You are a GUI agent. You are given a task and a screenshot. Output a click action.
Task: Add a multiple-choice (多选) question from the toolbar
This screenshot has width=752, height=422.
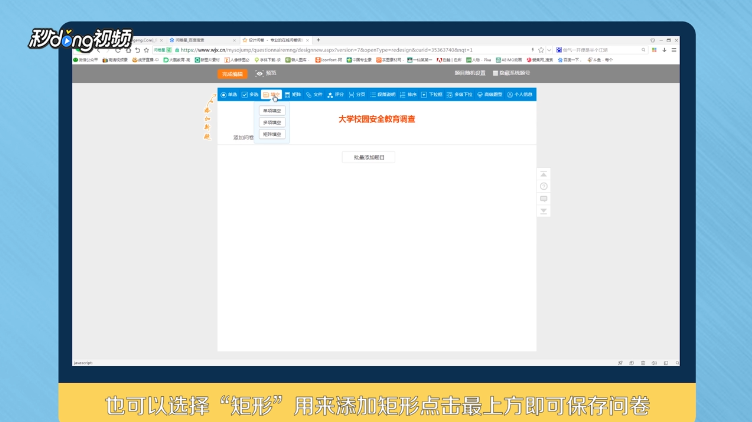[x=250, y=95]
